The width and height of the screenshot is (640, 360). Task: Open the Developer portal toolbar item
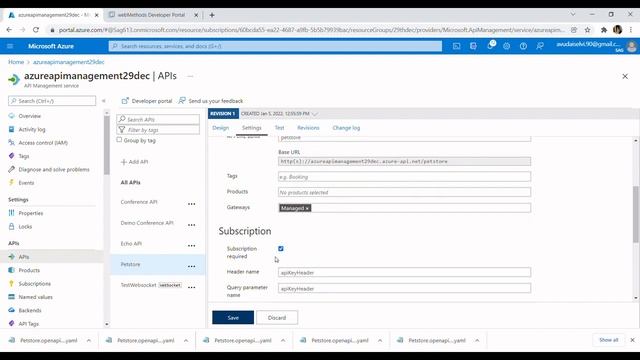point(147,101)
